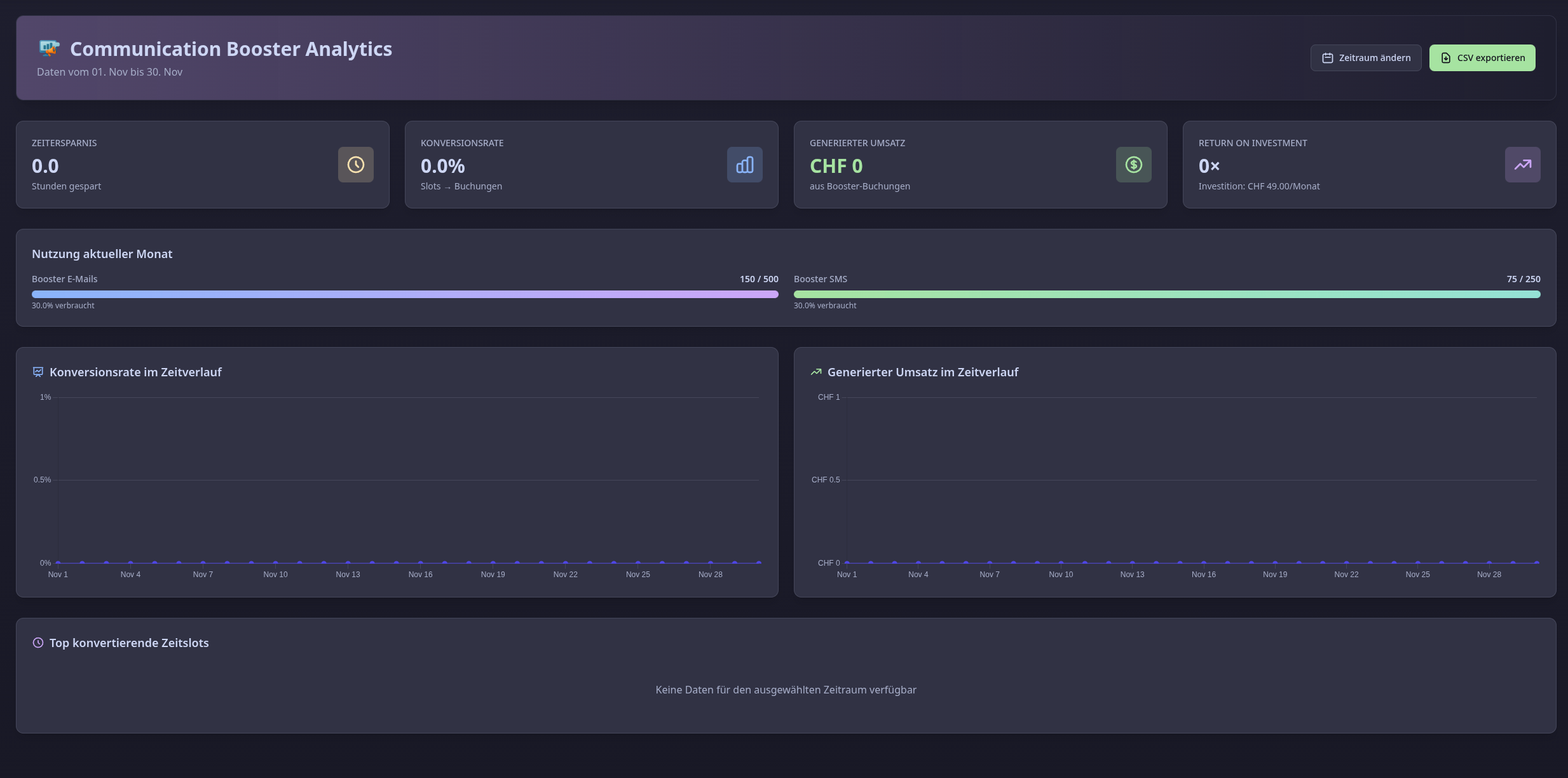
Task: Click the calendar icon in Zeitraum ändern button
Action: click(1328, 57)
